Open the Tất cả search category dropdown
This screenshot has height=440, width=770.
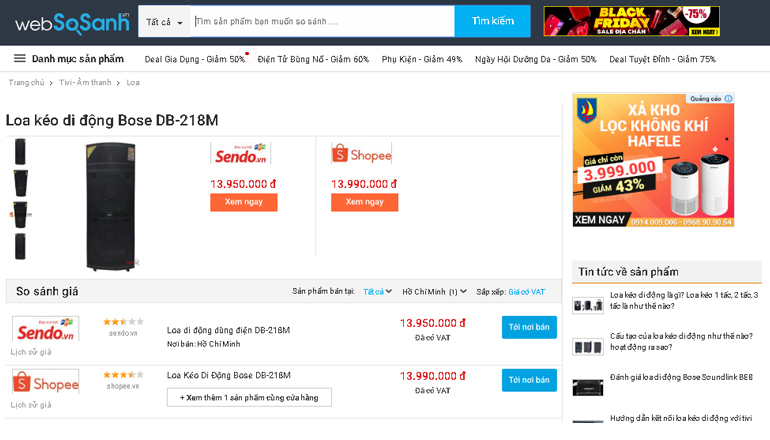pyautogui.click(x=165, y=22)
